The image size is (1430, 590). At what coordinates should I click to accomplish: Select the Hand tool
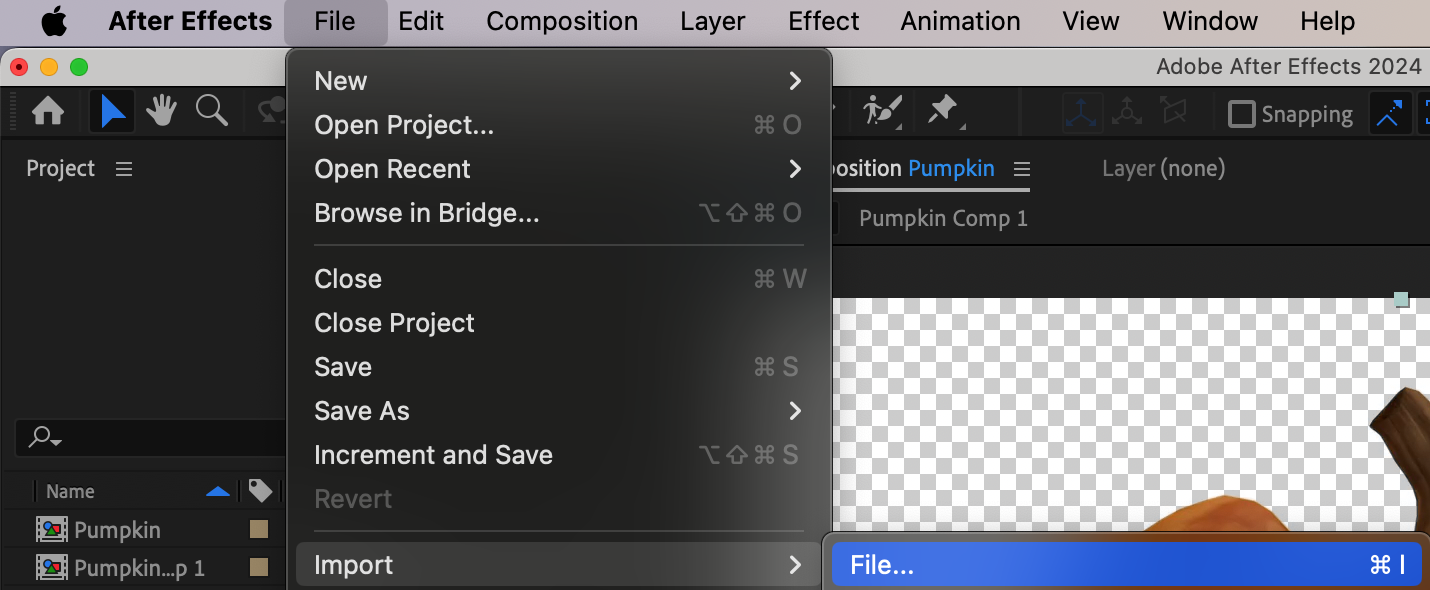click(x=162, y=112)
